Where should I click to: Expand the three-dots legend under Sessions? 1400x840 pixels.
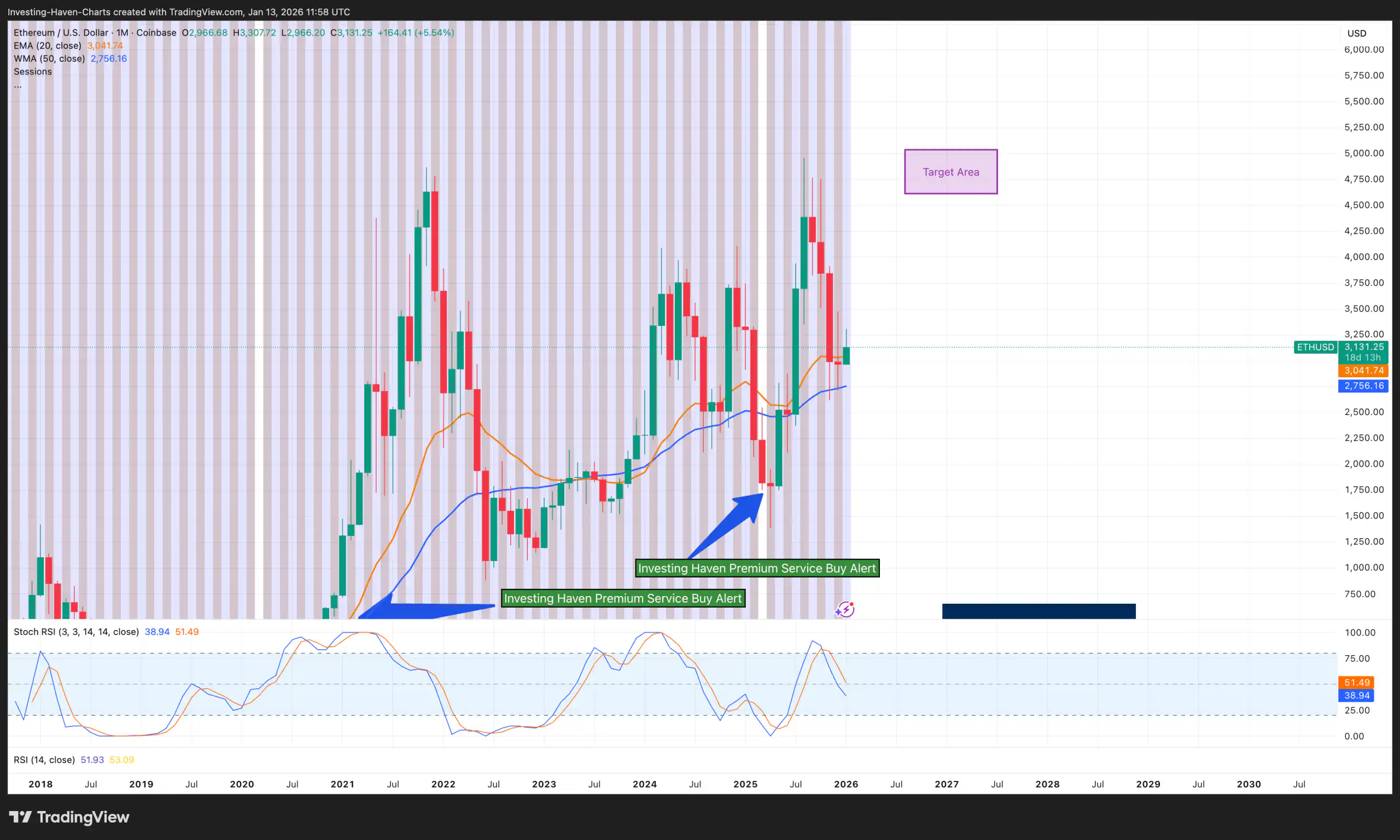pyautogui.click(x=17, y=85)
